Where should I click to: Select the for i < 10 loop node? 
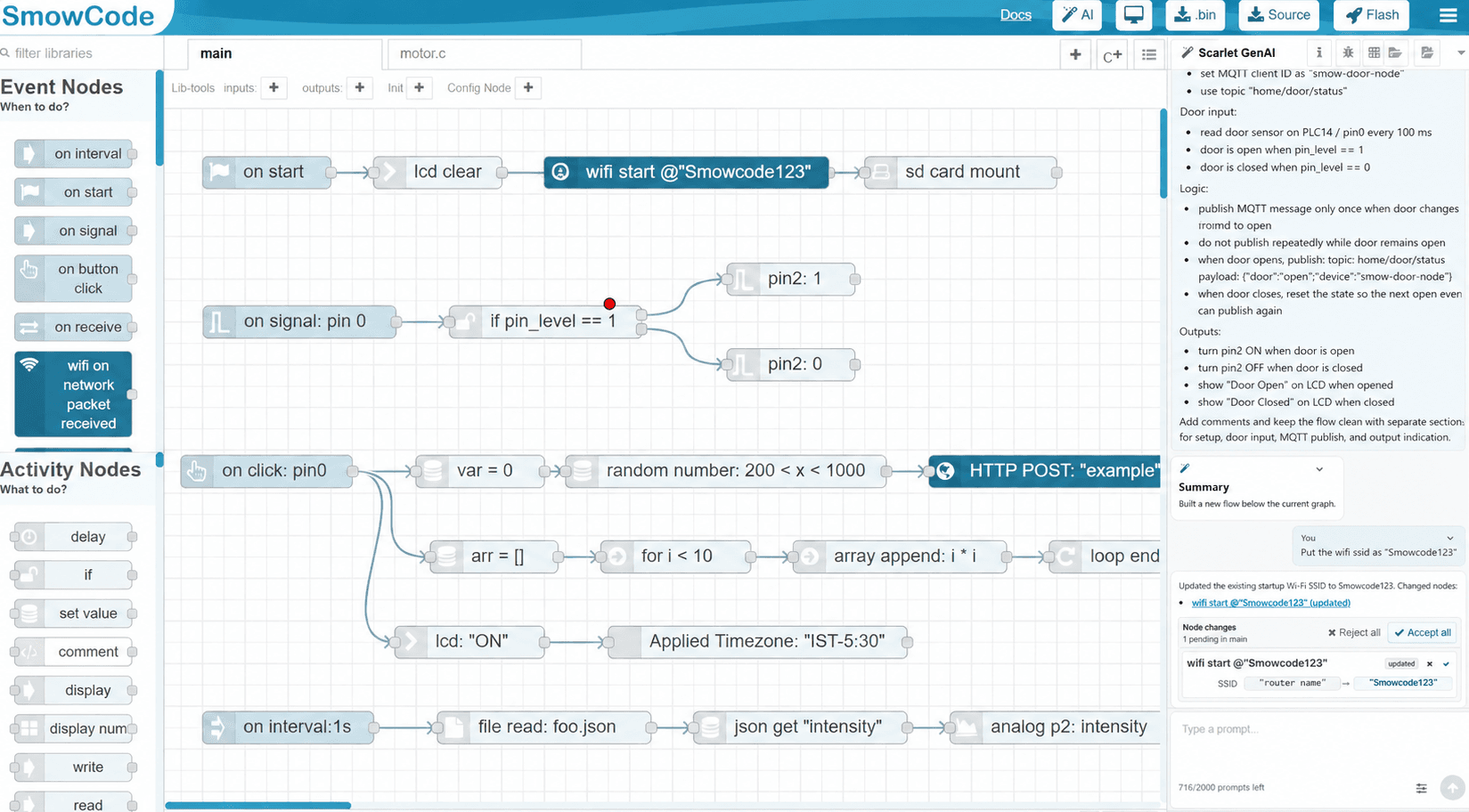click(x=676, y=556)
